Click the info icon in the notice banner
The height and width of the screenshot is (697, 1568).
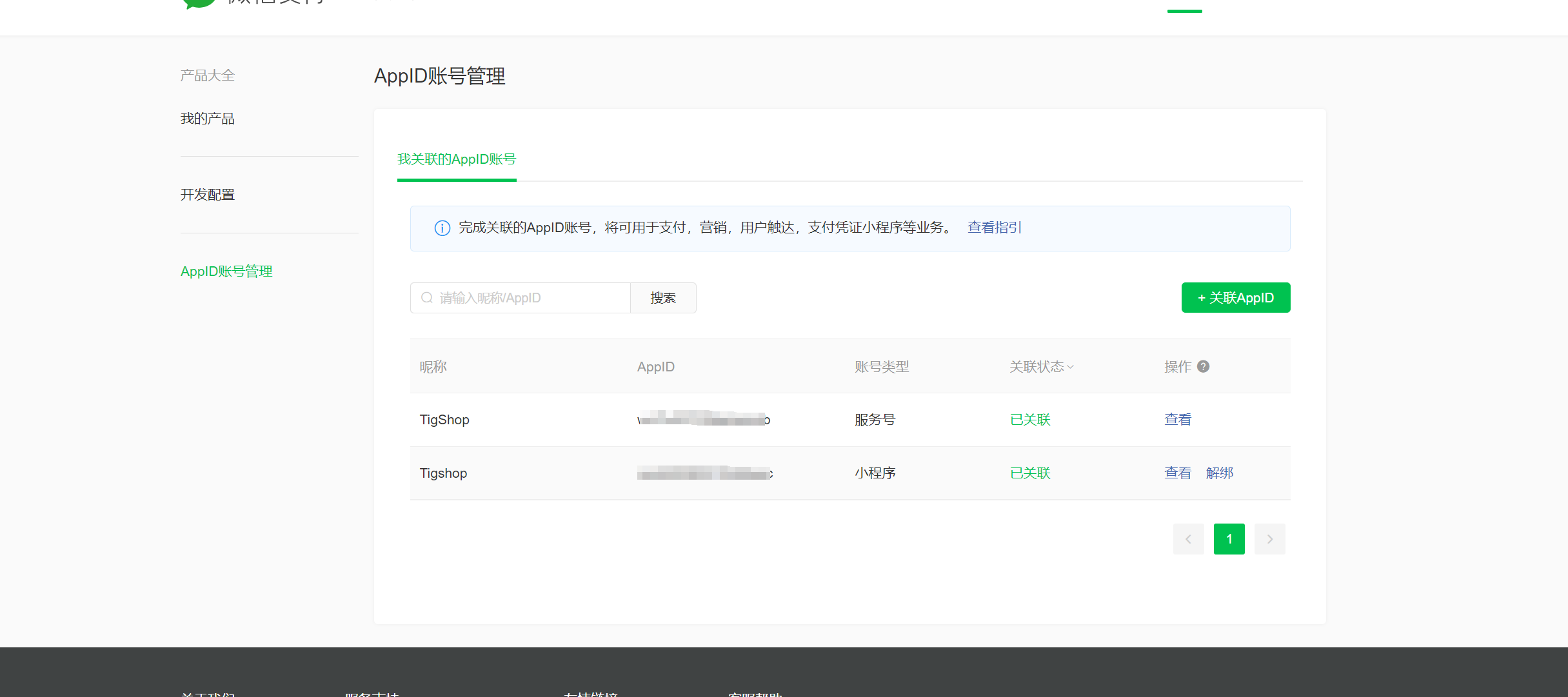(442, 228)
